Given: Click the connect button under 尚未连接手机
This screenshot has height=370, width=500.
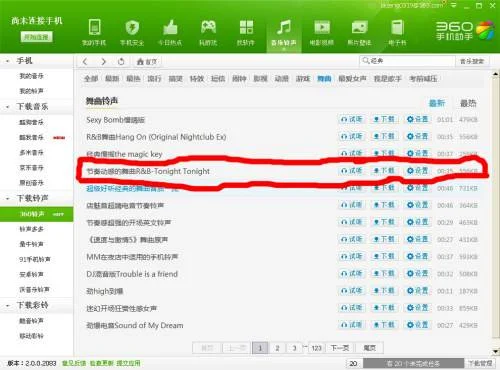Looking at the screenshot, I should tap(36, 37).
